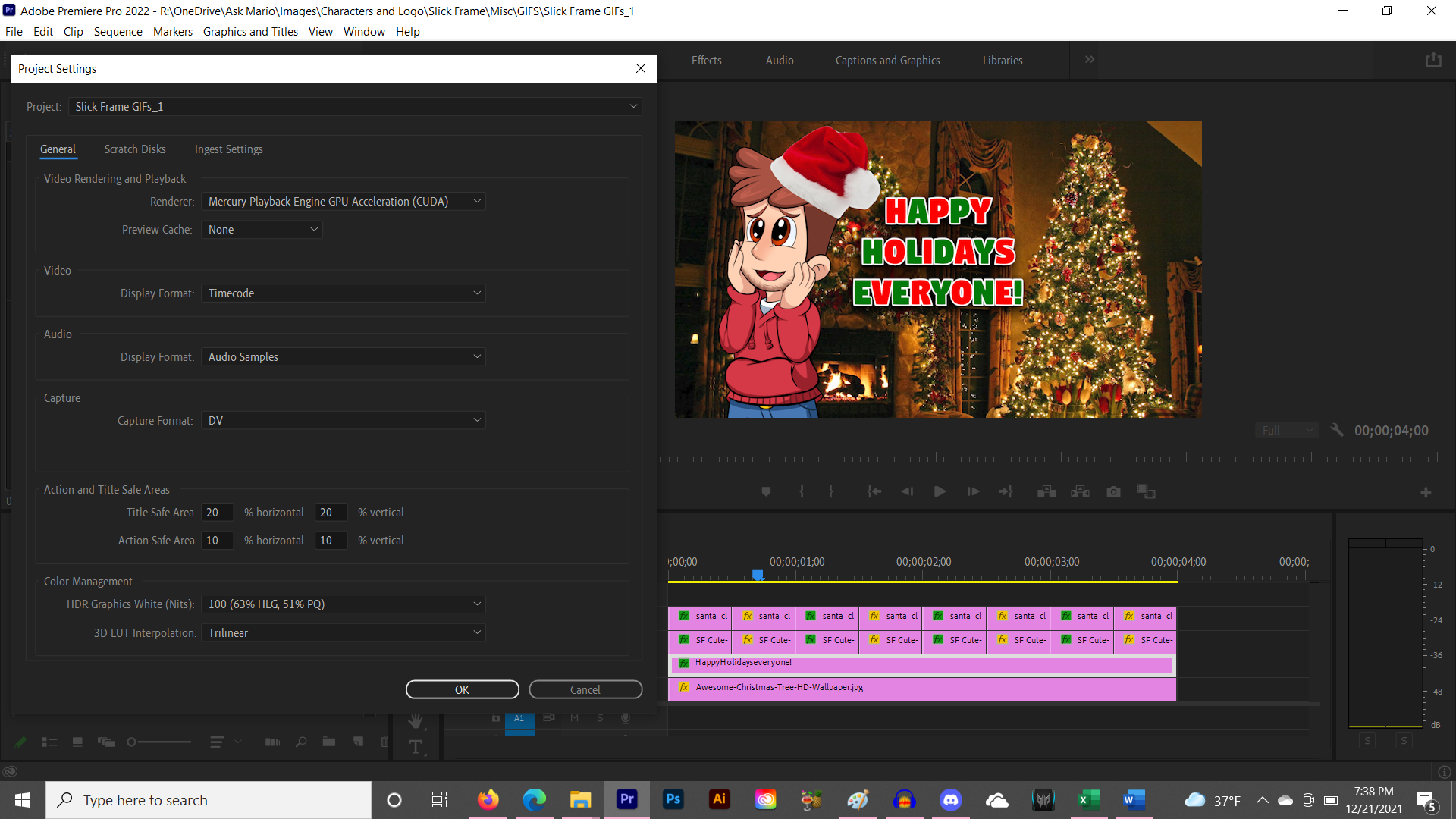The height and width of the screenshot is (819, 1456).
Task: Click the Step Forward one frame icon
Action: (x=972, y=491)
